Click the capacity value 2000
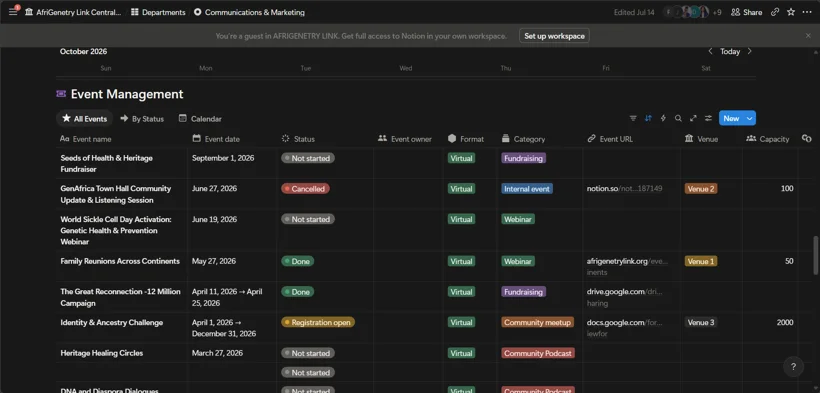820x393 pixels. coord(784,322)
